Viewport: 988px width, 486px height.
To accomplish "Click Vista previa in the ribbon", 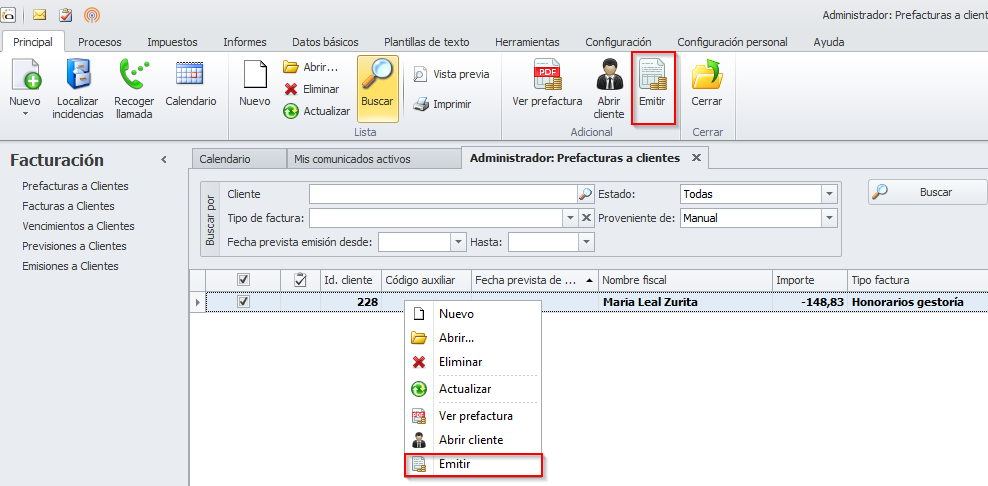I will click(451, 74).
